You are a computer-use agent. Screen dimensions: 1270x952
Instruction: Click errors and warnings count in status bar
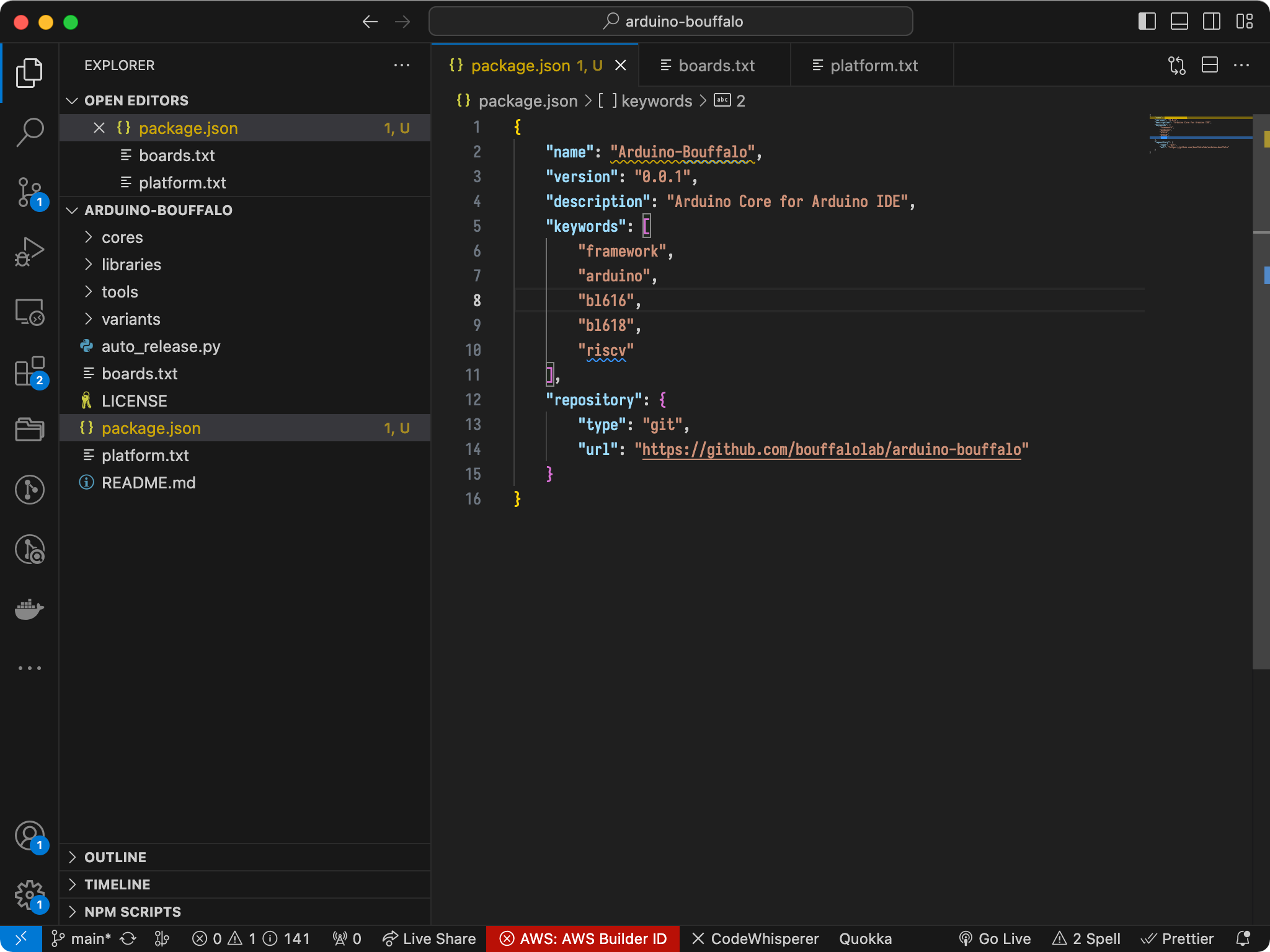tap(251, 939)
